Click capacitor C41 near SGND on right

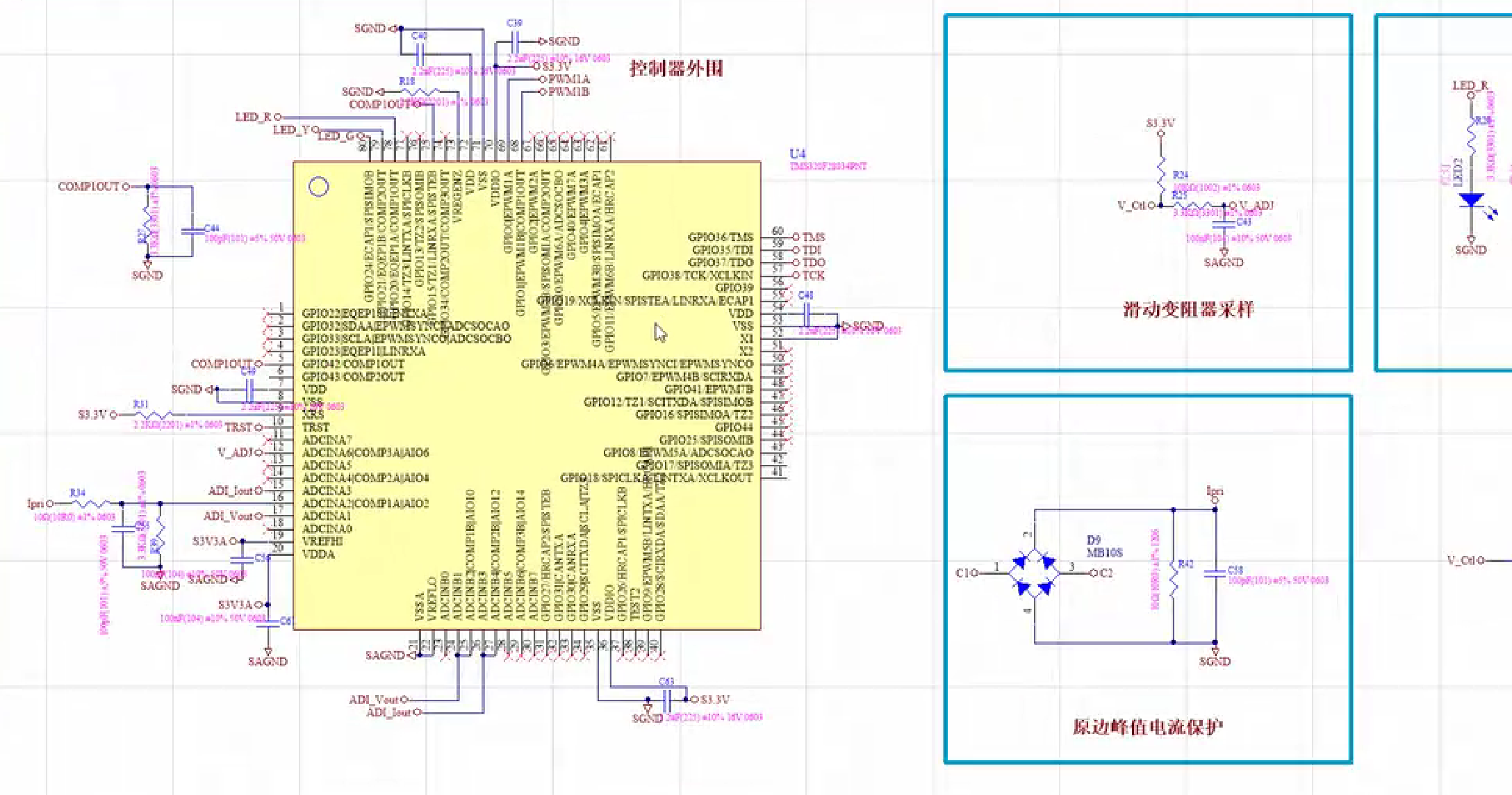(x=806, y=315)
